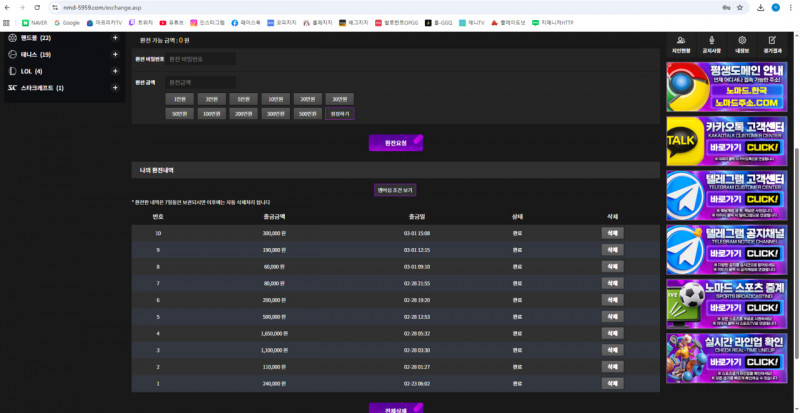The width and height of the screenshot is (800, 413).
Task: Click the purple 환전요청 button
Action: [395, 143]
